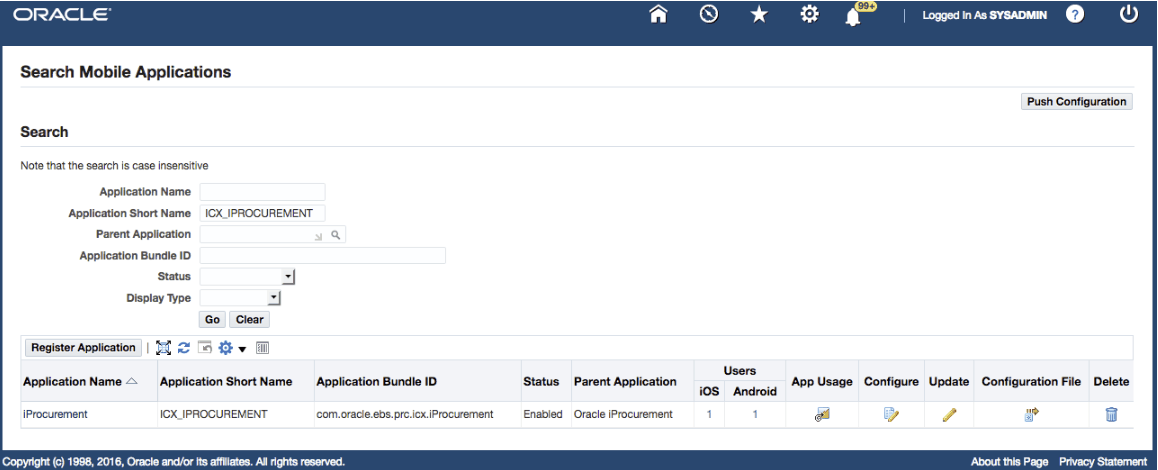The height and width of the screenshot is (470, 1158).
Task: Sort by Application Name ascending arrow
Action: pos(131,381)
